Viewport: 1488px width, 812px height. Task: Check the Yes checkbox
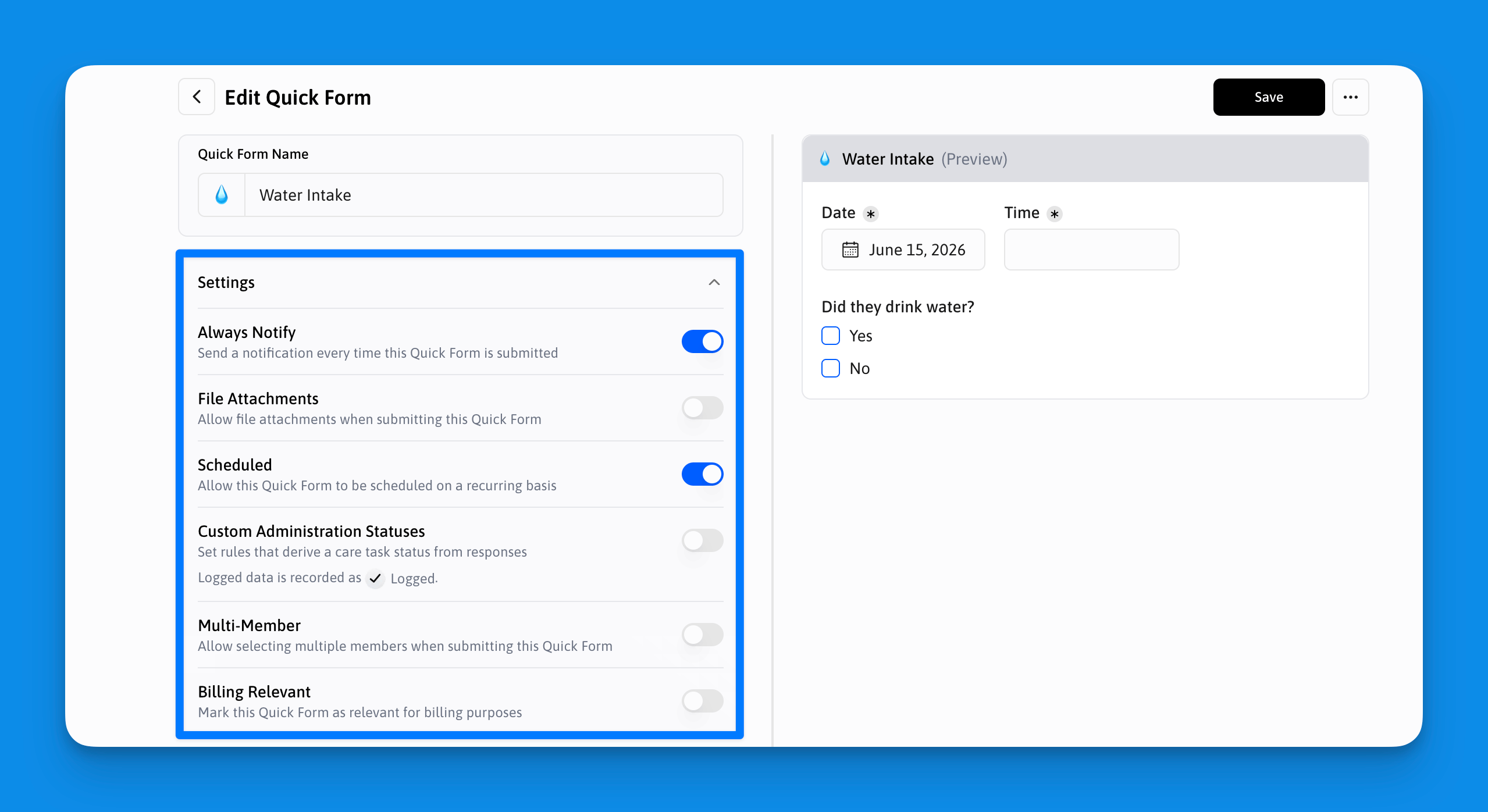tap(831, 336)
